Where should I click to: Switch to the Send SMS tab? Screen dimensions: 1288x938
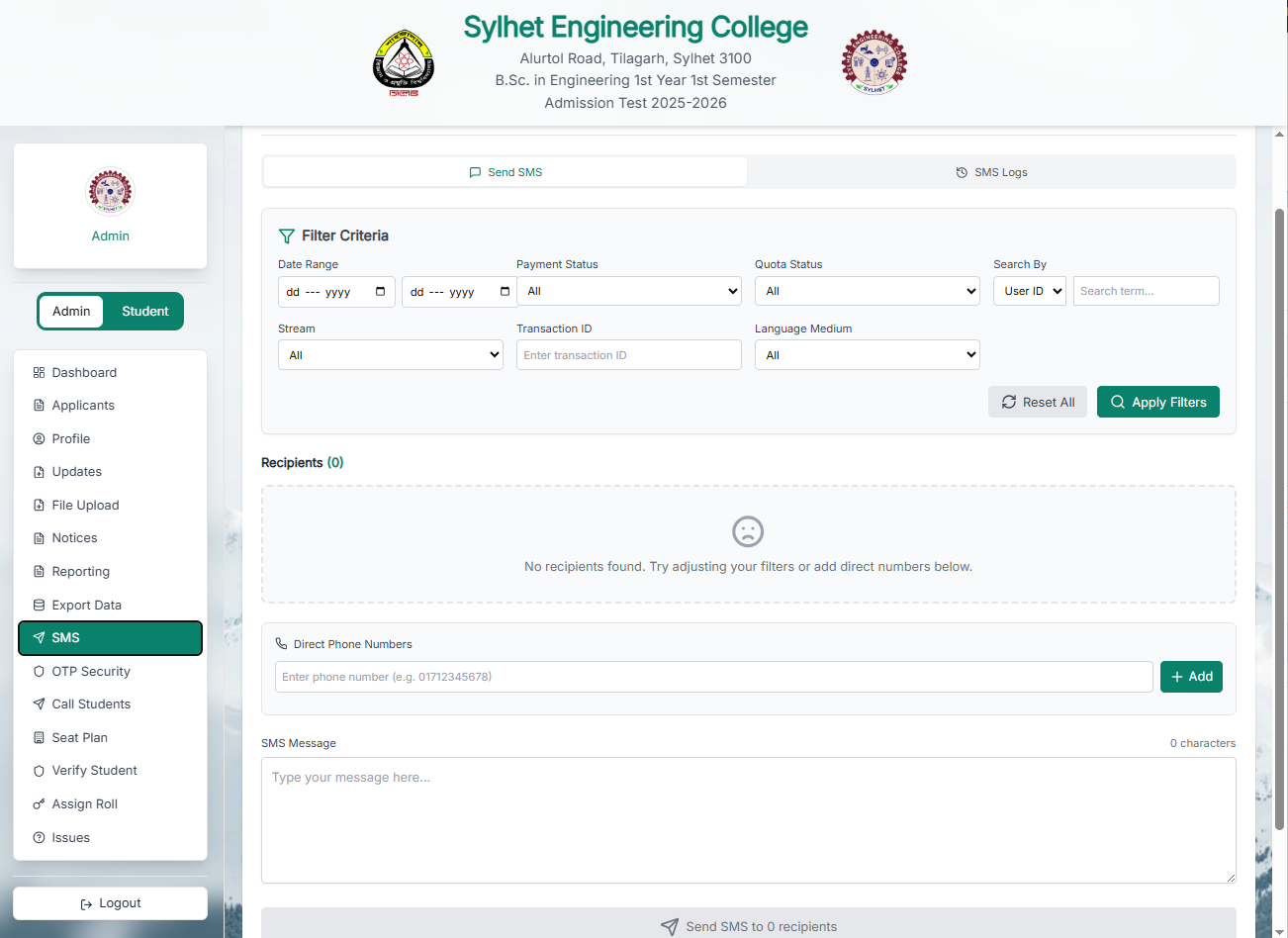pos(506,172)
